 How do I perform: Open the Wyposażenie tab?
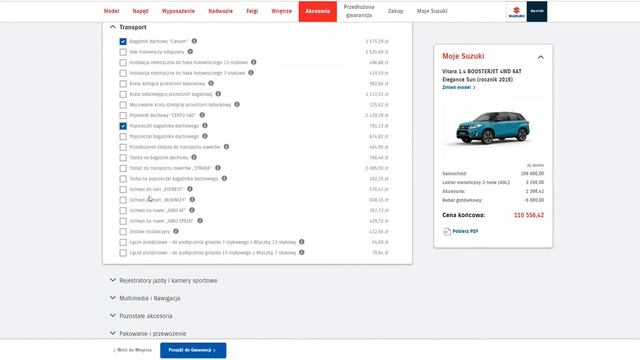point(178,11)
